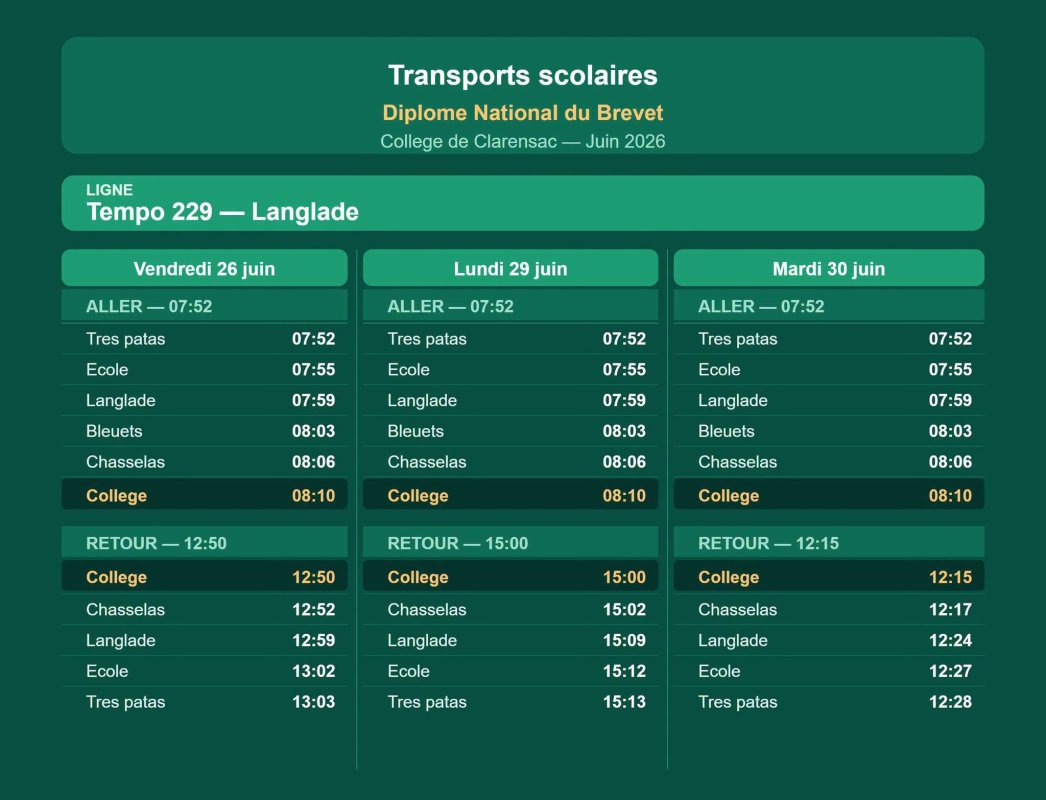Open the RETOUR — 15:00 section under Lundi

coord(510,543)
